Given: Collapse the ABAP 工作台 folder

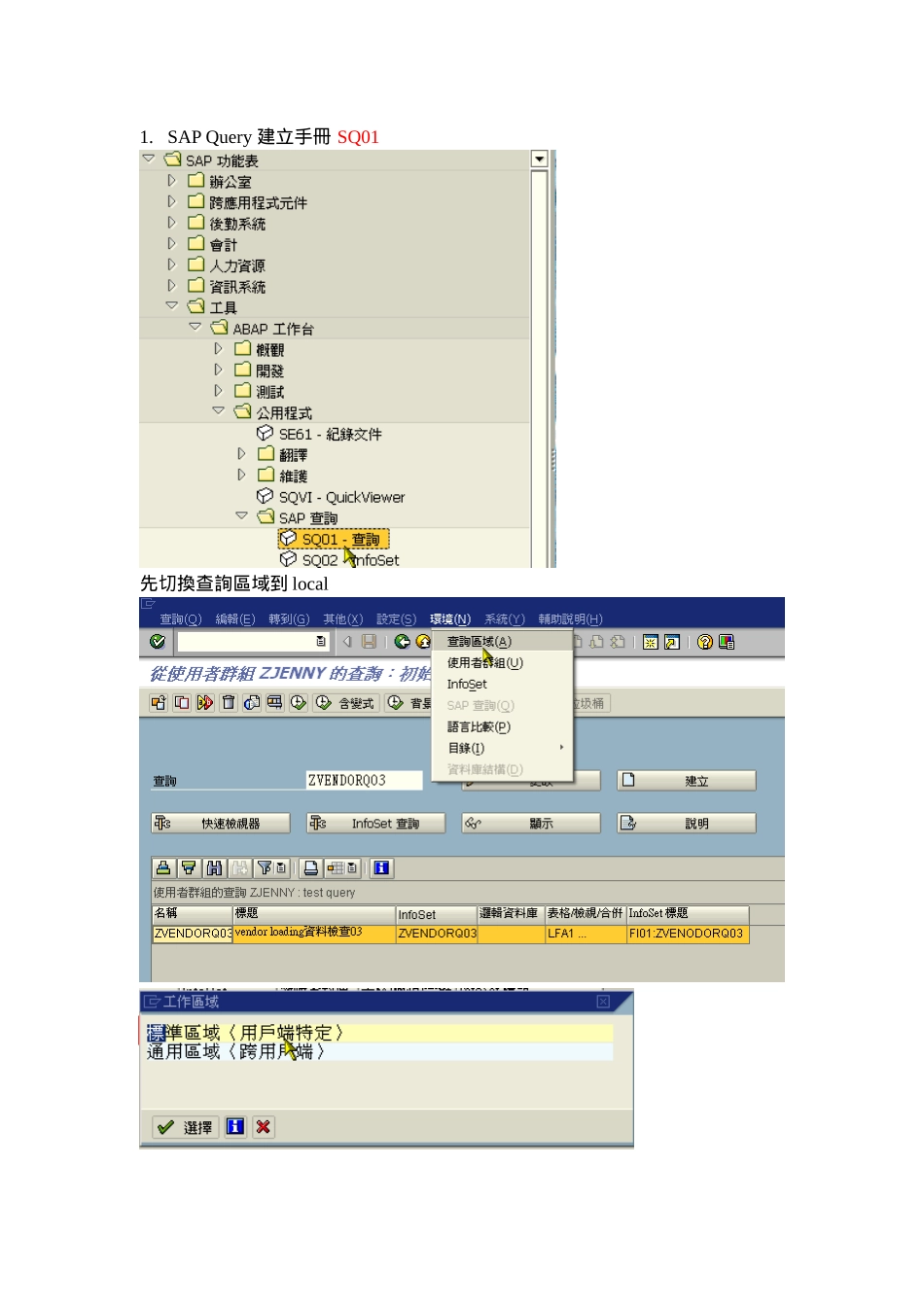Looking at the screenshot, I should [x=195, y=328].
